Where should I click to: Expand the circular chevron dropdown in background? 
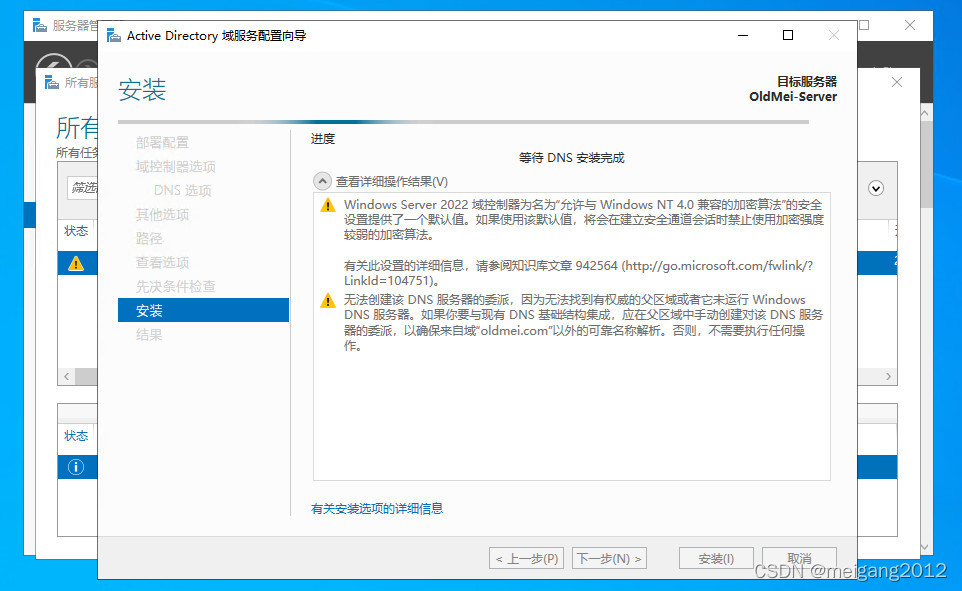tap(876, 188)
